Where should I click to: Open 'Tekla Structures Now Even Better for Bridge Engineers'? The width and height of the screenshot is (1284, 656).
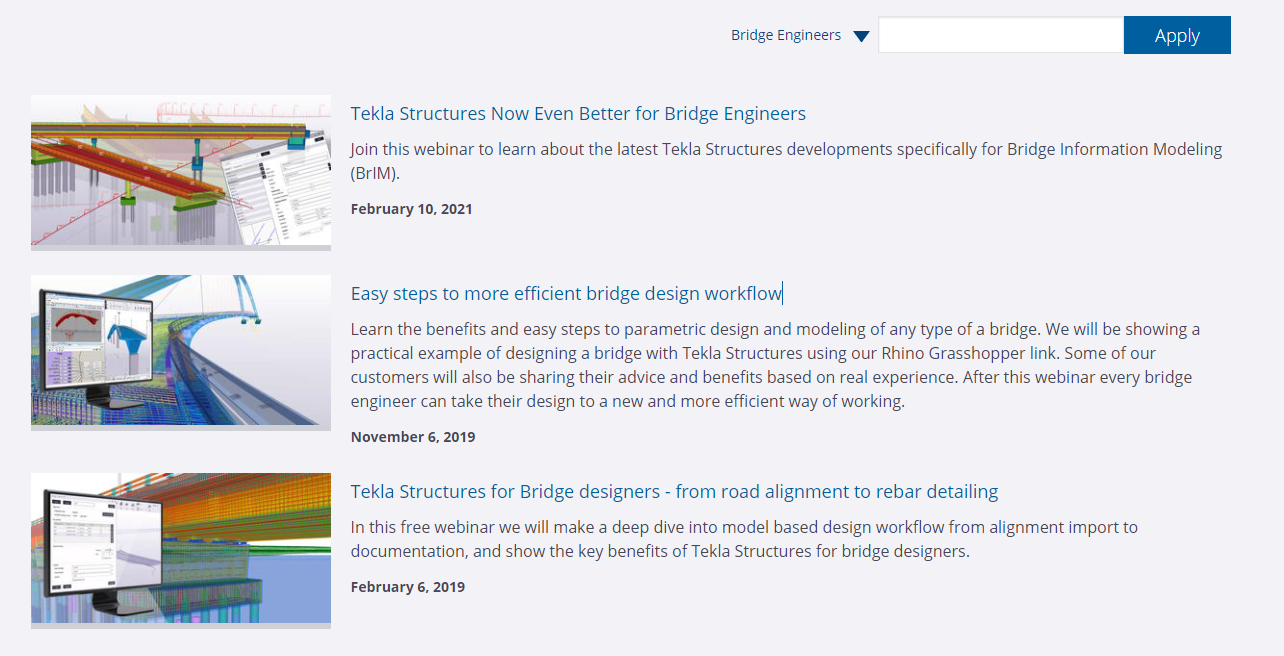(578, 113)
